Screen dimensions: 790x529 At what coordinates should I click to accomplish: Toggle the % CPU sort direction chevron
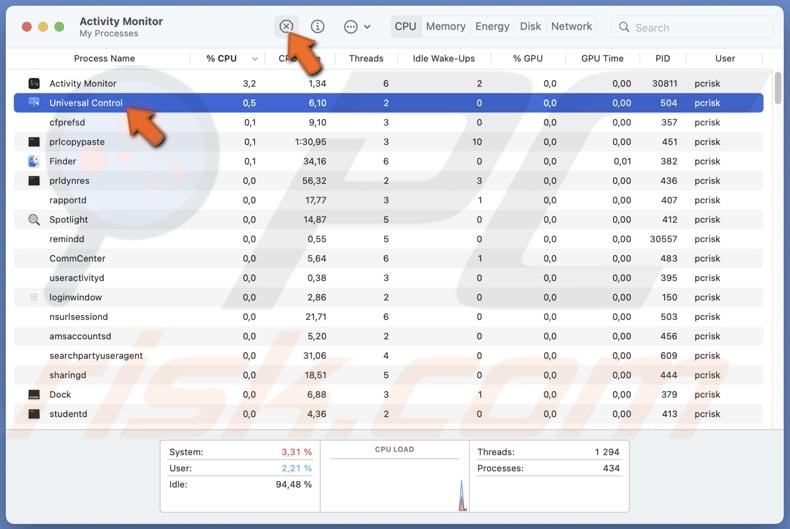255,59
